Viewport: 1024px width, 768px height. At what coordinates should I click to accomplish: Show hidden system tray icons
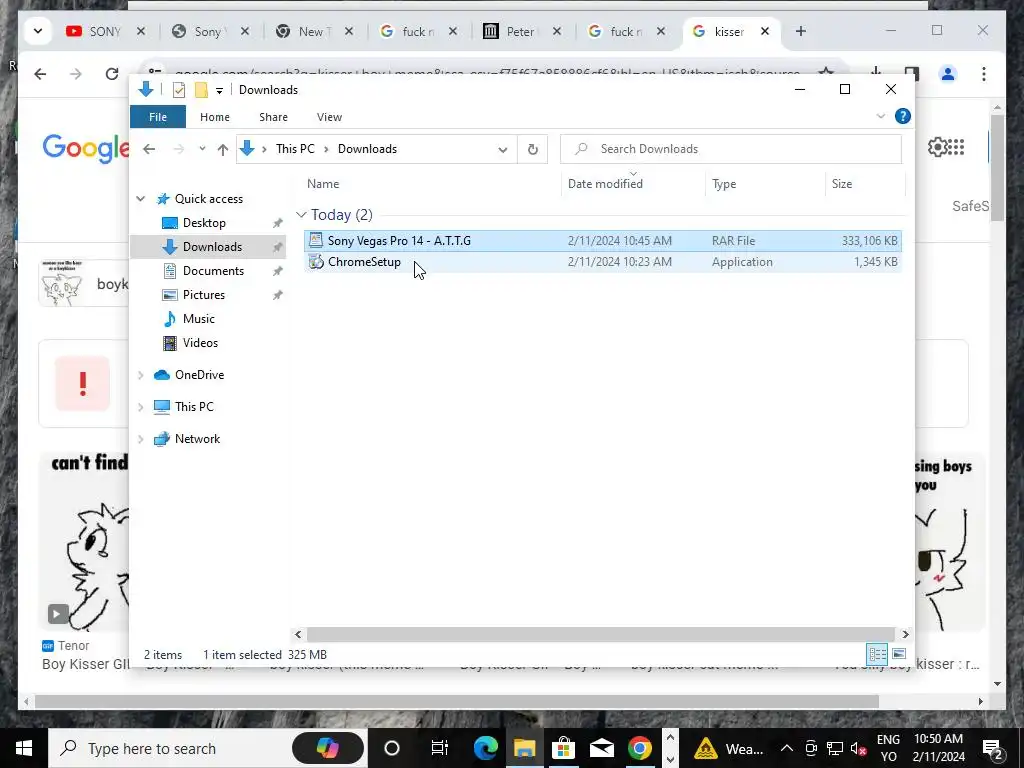787,748
